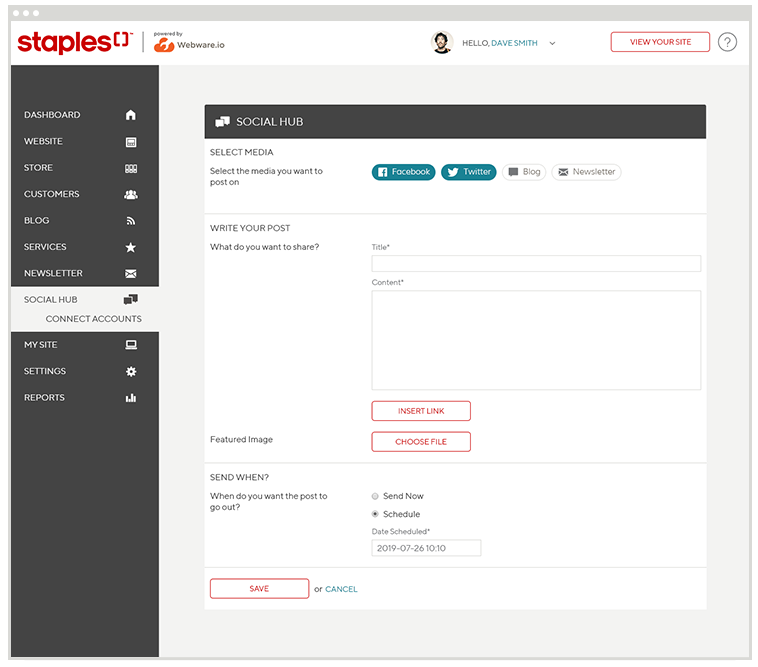This screenshot has width=758, height=667.
Task: Open the Services menu item
Action: (x=45, y=247)
